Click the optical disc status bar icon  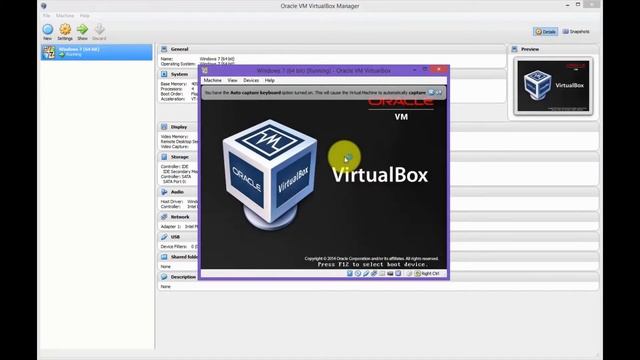358,273
